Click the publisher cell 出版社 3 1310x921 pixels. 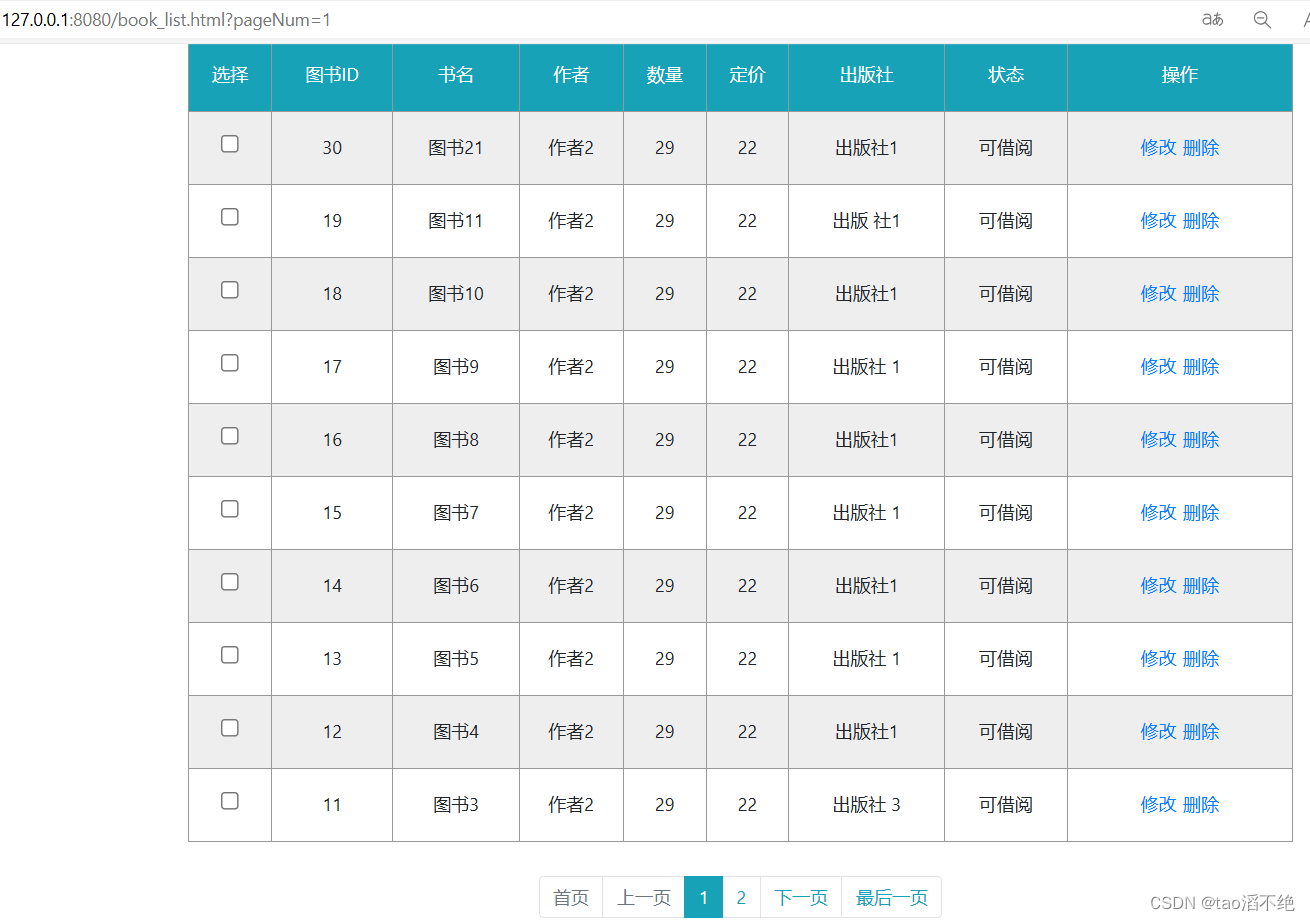pos(866,805)
